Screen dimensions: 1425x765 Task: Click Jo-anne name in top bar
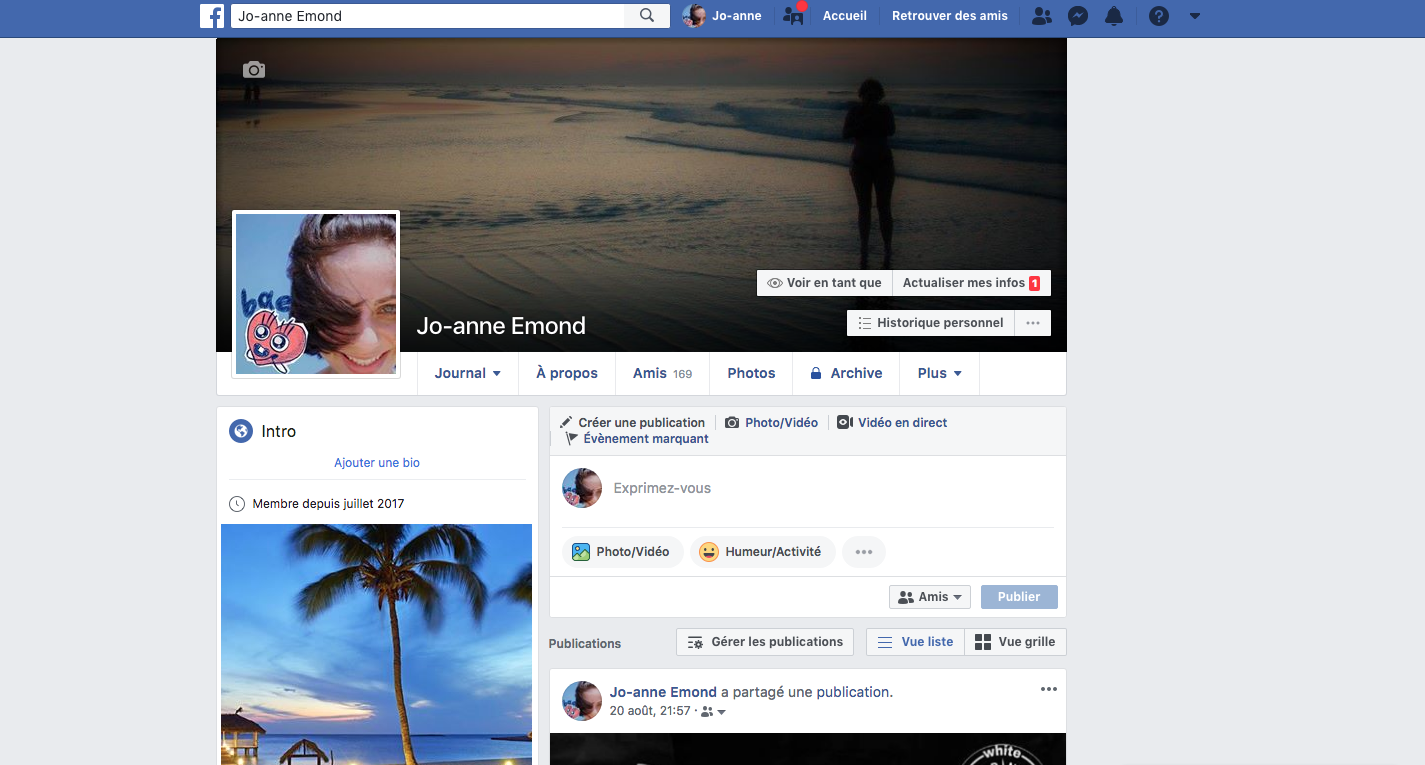[737, 16]
